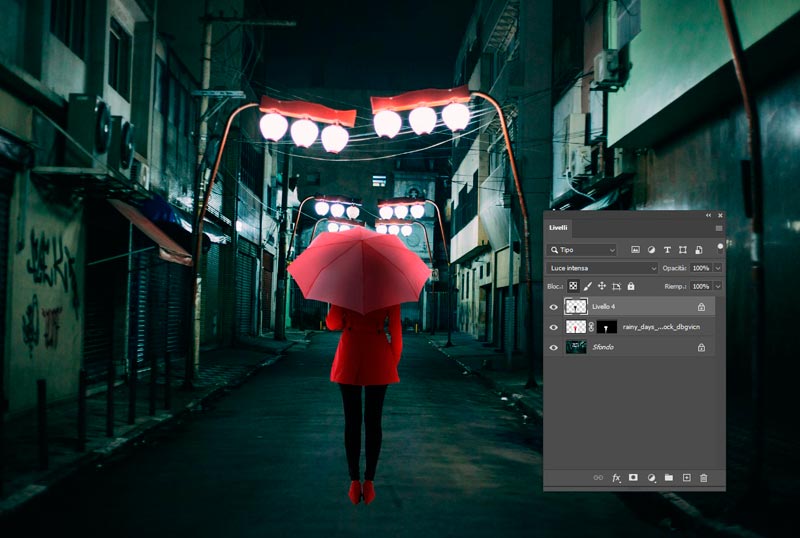
Task: Open the Luce intensa blend mode dropdown
Action: 603,268
